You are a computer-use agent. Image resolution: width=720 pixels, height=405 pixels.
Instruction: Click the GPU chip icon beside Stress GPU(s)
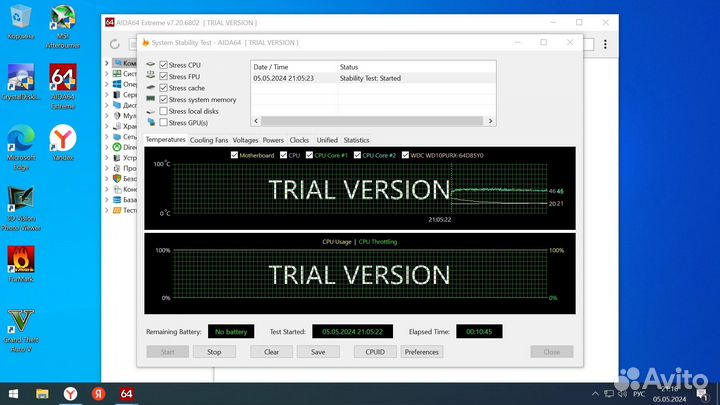(x=151, y=122)
